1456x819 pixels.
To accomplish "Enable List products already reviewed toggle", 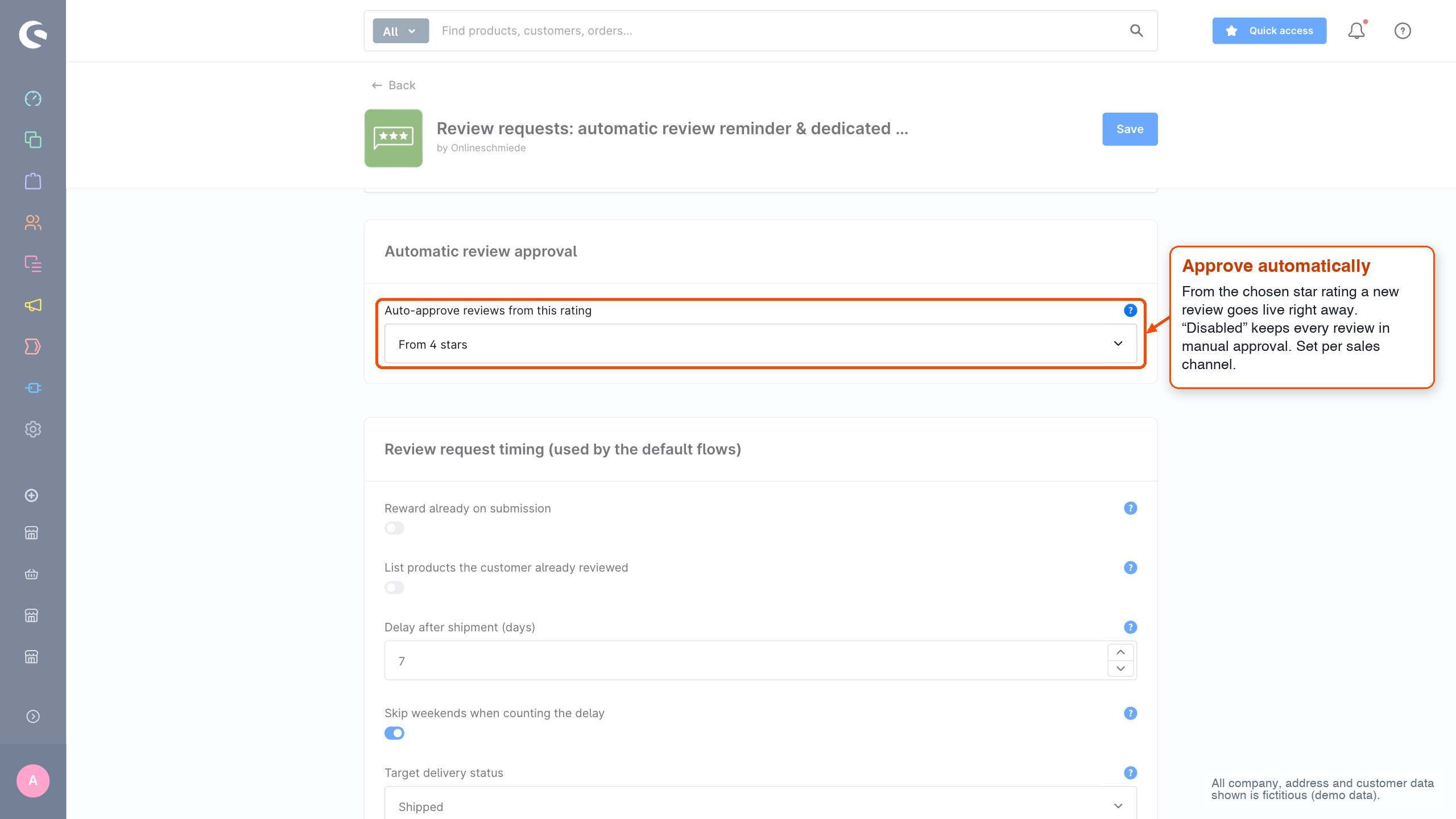I will 394,588.
